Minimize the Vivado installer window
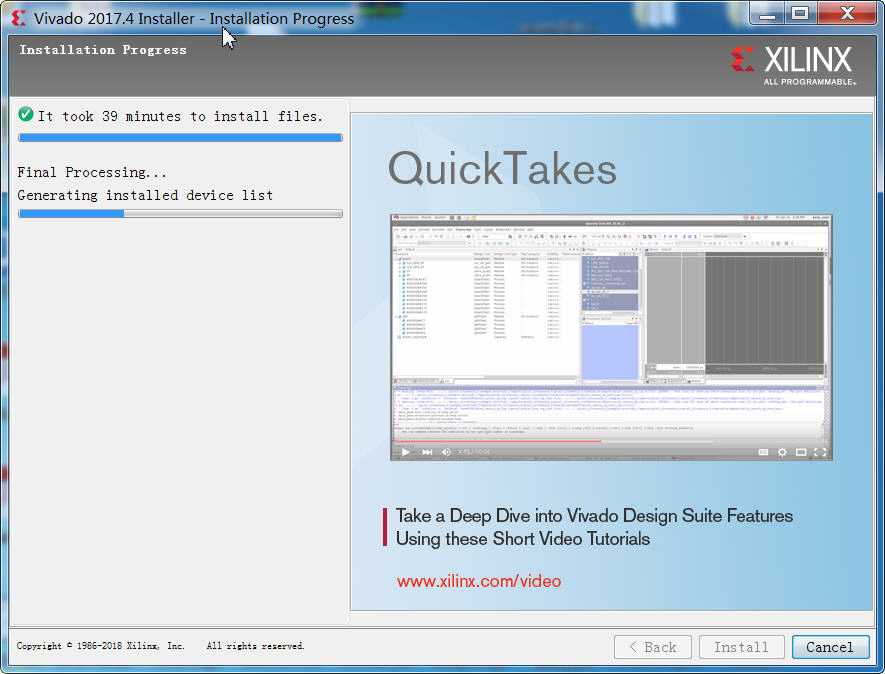The height and width of the screenshot is (674, 885). pyautogui.click(x=766, y=14)
